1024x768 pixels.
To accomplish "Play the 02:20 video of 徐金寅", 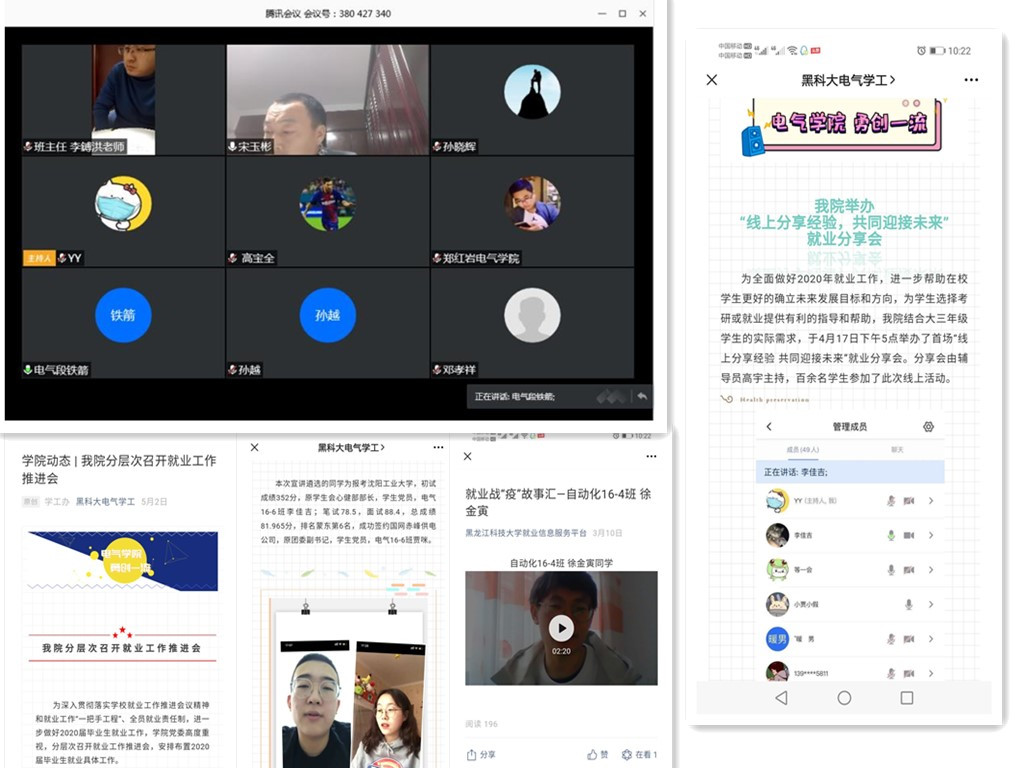I will click(561, 628).
